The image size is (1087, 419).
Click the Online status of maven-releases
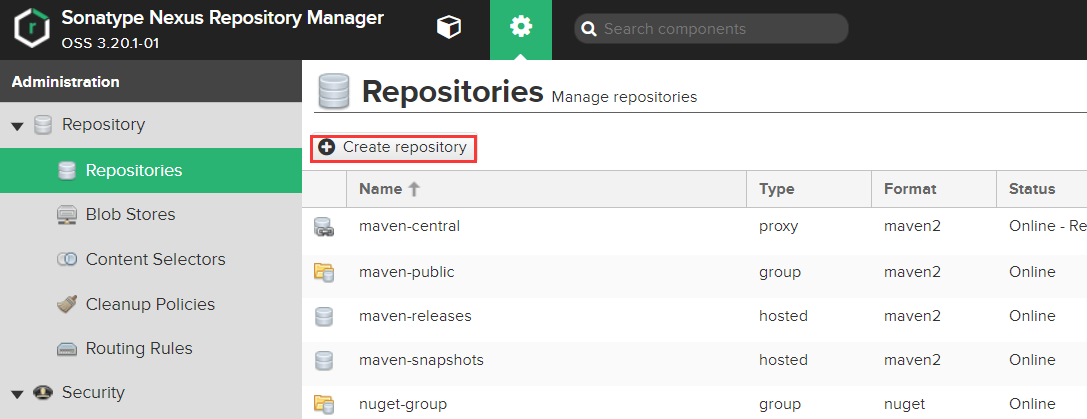click(1032, 316)
